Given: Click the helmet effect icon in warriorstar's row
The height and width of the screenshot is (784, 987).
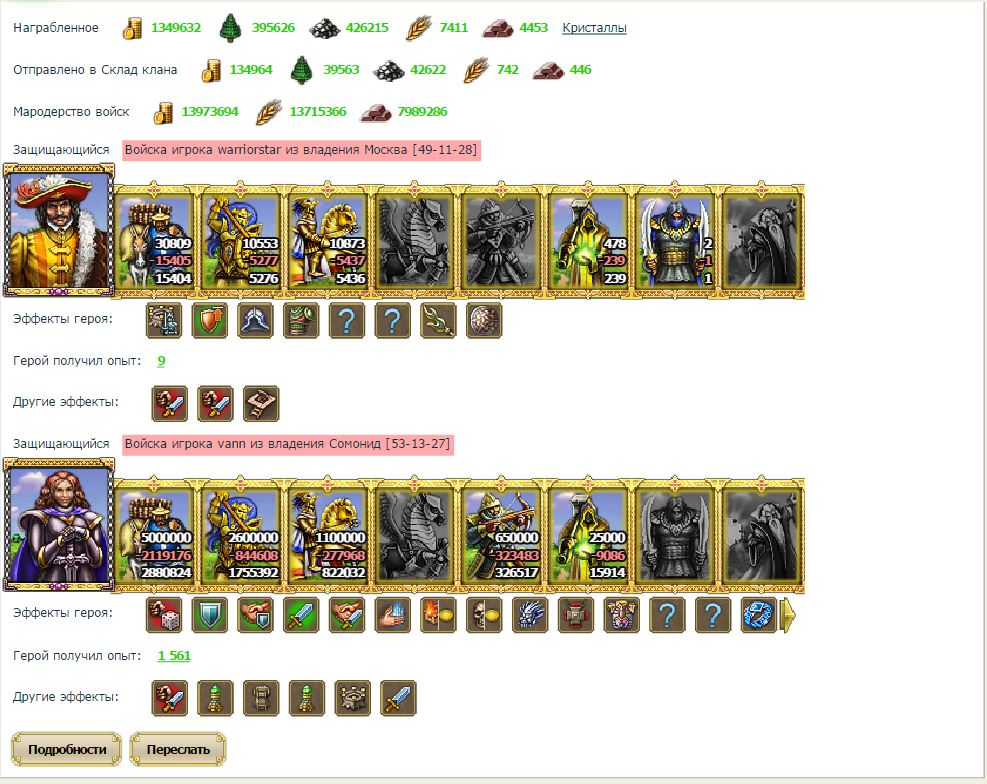Looking at the screenshot, I should tap(256, 320).
